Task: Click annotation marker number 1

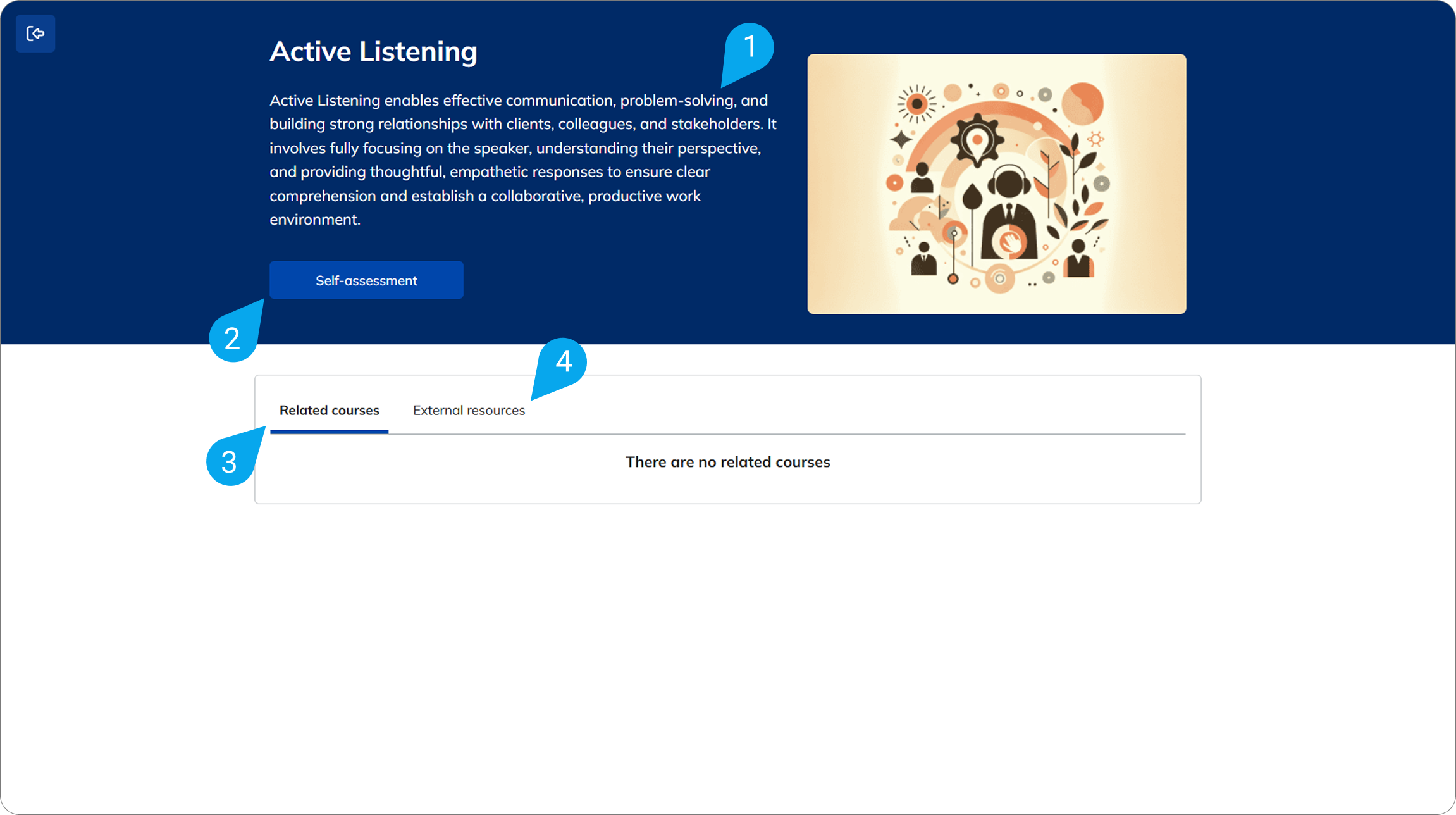Action: 750,47
